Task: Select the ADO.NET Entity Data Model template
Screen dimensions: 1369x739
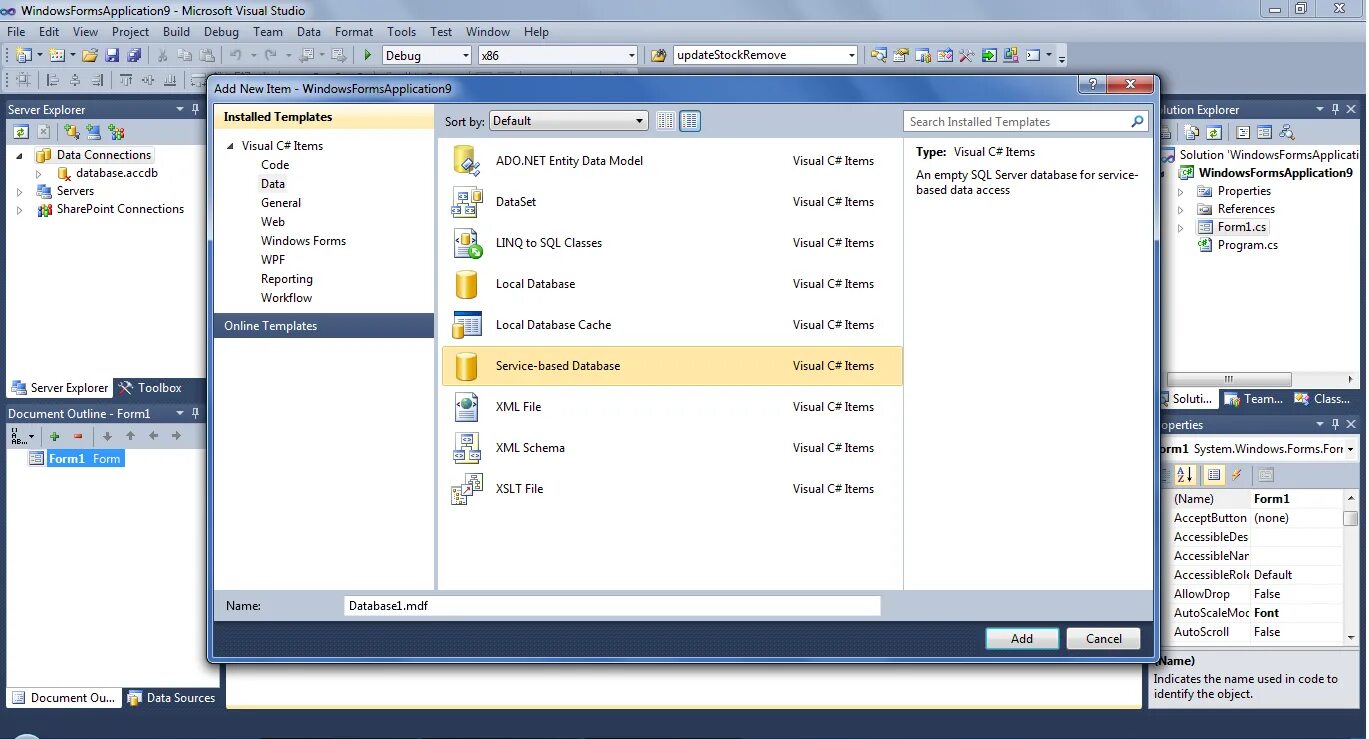Action: [x=672, y=161]
